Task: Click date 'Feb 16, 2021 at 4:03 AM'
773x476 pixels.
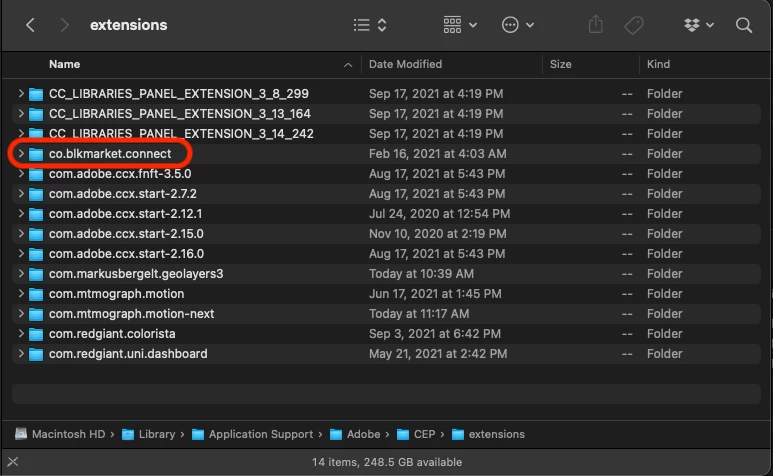Action: point(437,154)
